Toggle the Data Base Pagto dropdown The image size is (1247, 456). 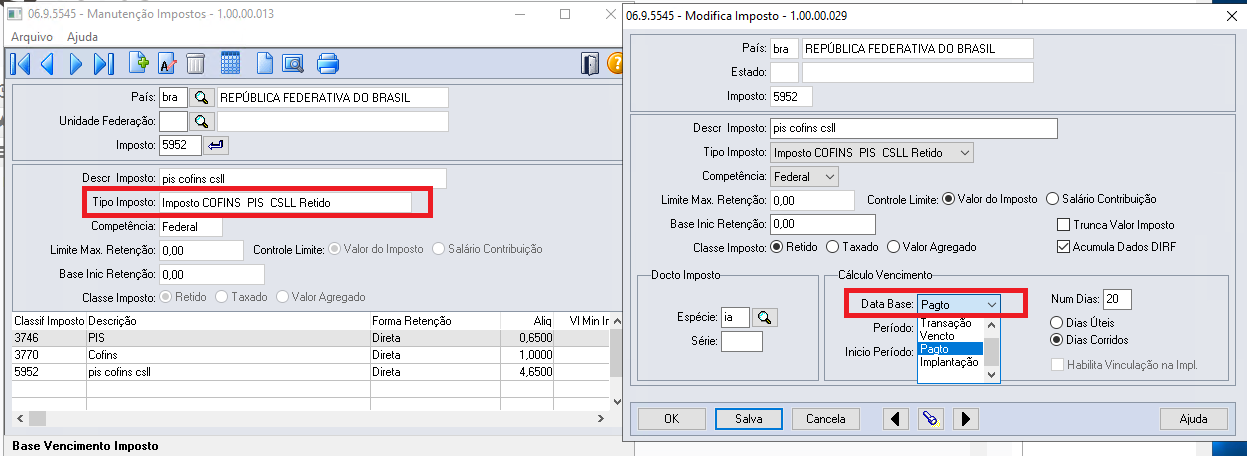point(959,304)
